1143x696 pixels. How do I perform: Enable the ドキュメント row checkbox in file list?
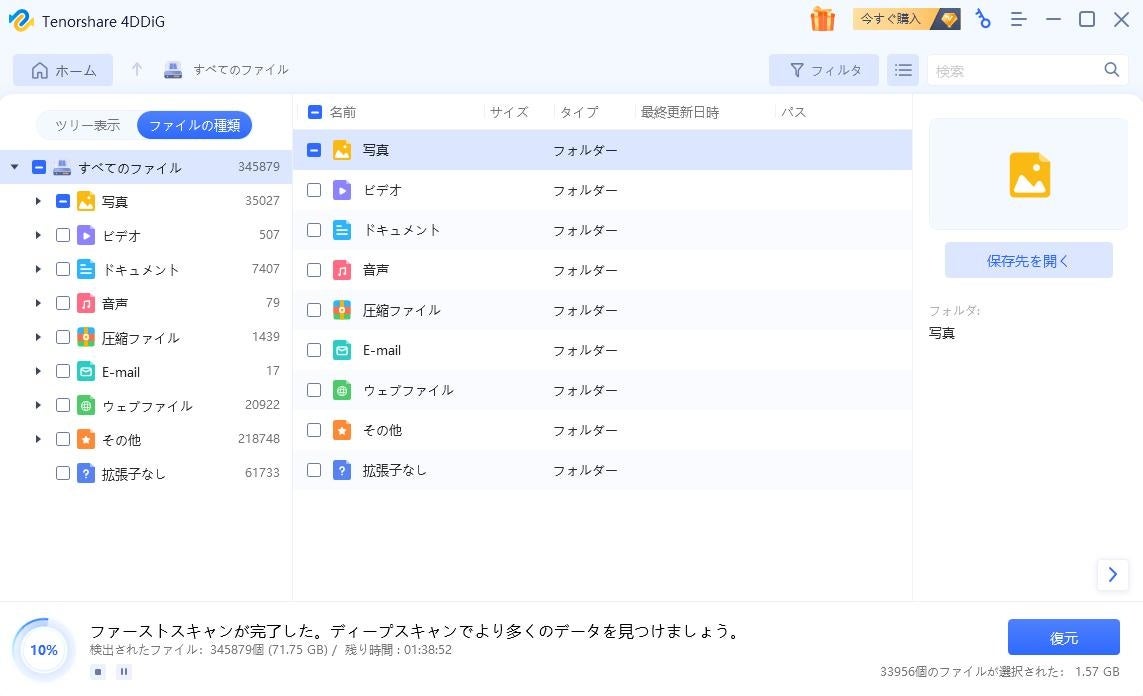[x=314, y=230]
